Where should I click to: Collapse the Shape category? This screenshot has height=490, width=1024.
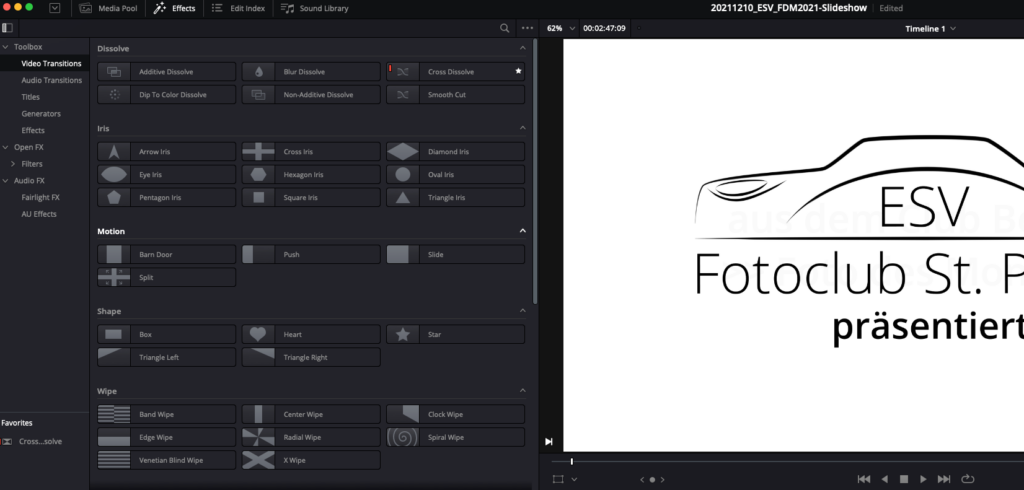[x=522, y=311]
